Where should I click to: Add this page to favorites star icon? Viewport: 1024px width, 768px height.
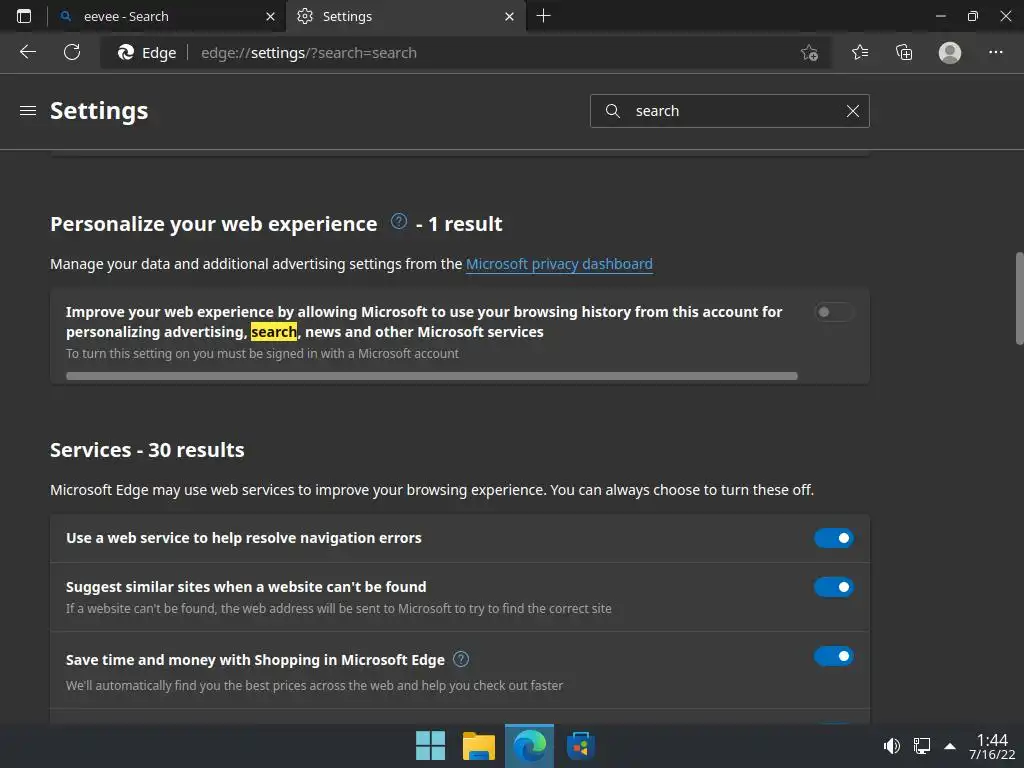point(809,53)
